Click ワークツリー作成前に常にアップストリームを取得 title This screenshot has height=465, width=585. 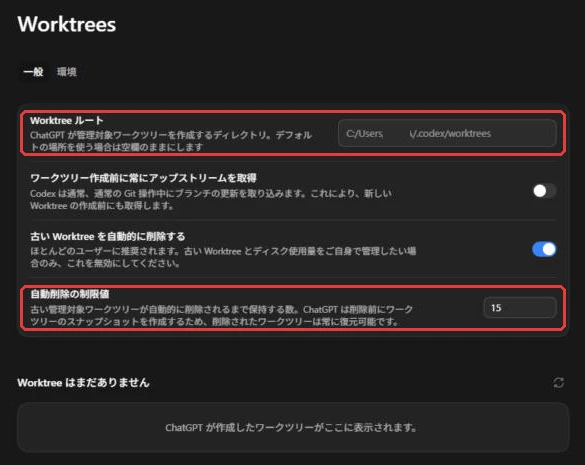[143, 178]
